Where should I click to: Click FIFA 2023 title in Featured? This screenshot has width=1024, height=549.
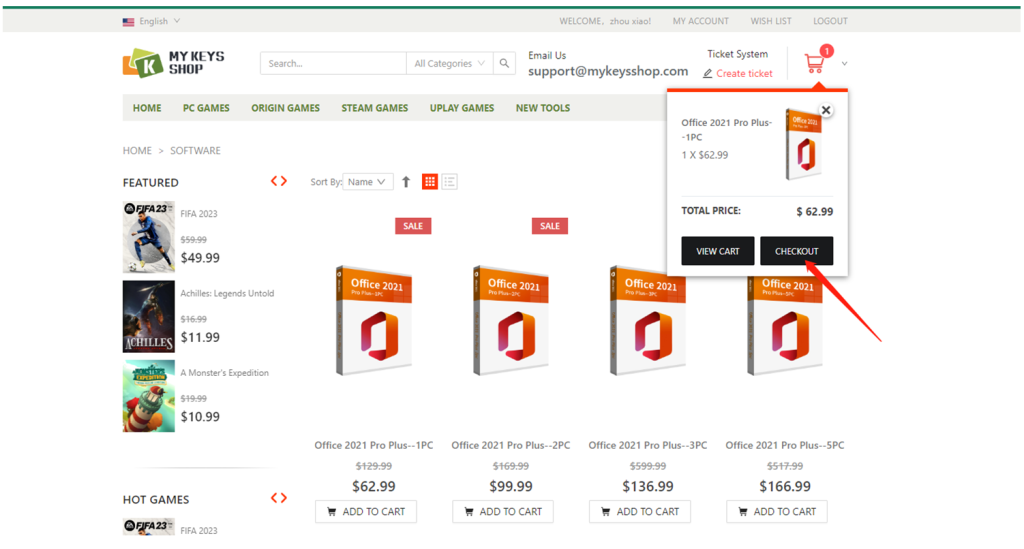(x=199, y=214)
